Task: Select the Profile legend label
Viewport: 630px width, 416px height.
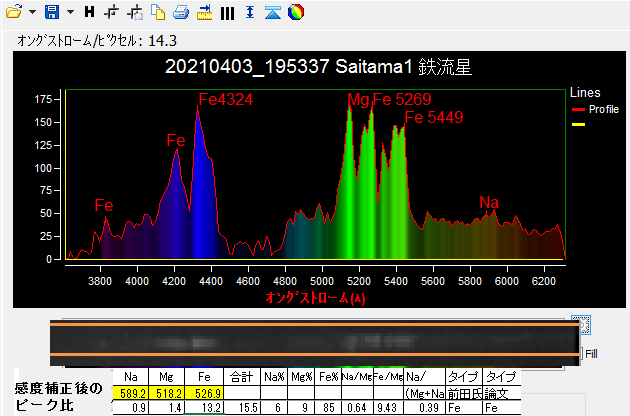Action: [603, 109]
